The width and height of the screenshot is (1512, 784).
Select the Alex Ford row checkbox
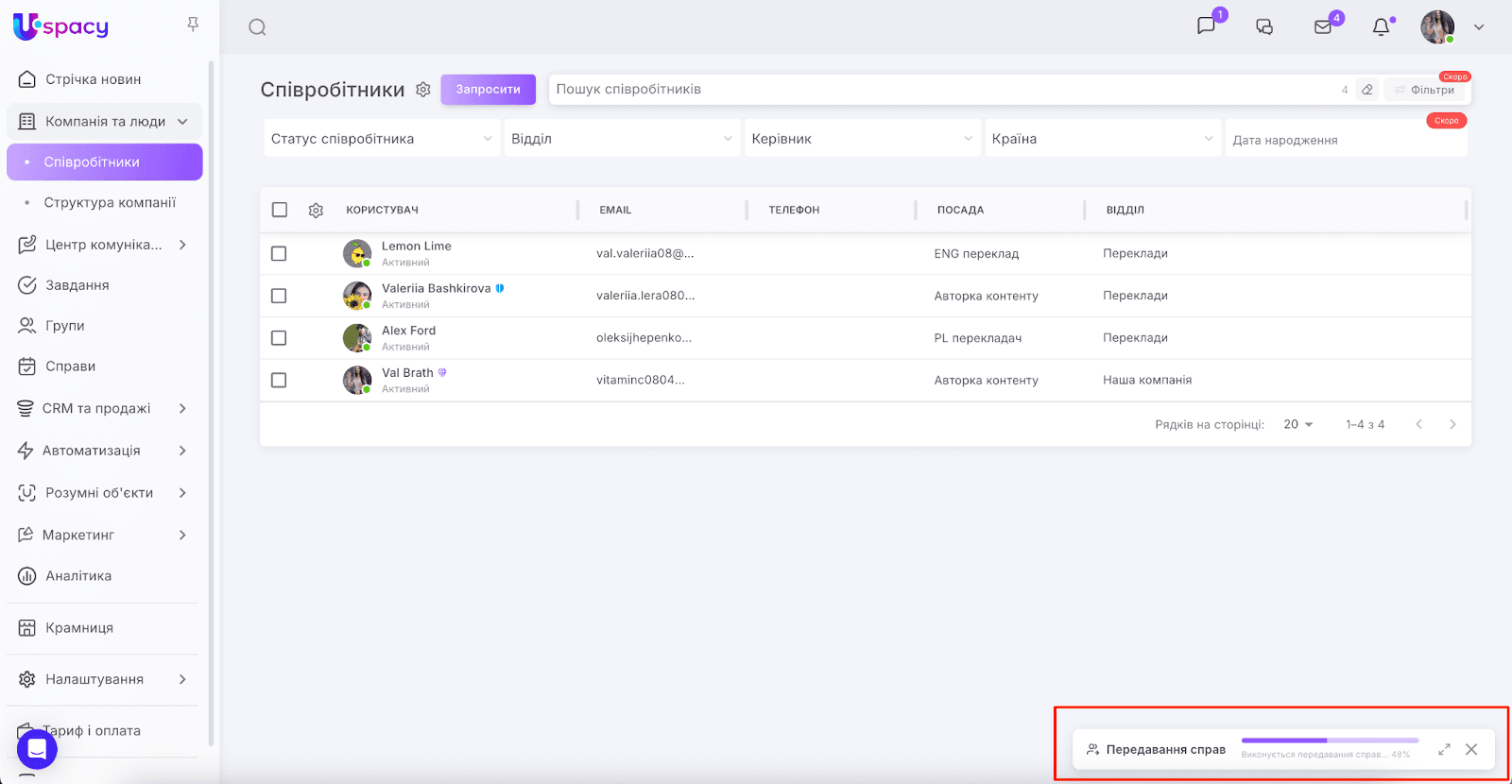[279, 337]
